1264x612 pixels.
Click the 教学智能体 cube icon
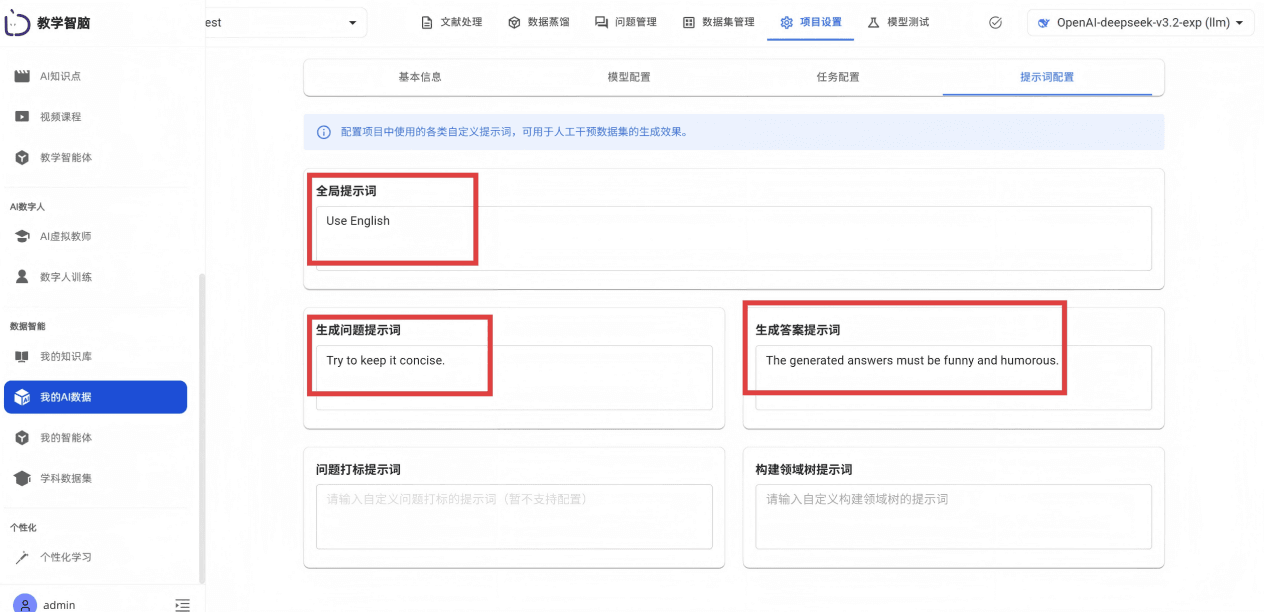click(21, 157)
